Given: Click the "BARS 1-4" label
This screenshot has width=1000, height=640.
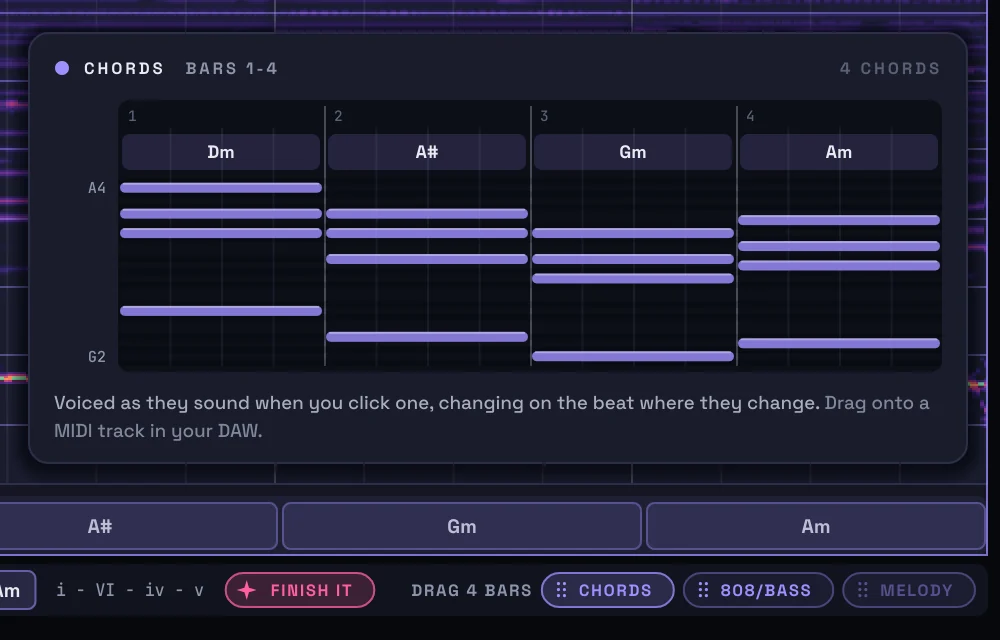Looking at the screenshot, I should tap(232, 68).
